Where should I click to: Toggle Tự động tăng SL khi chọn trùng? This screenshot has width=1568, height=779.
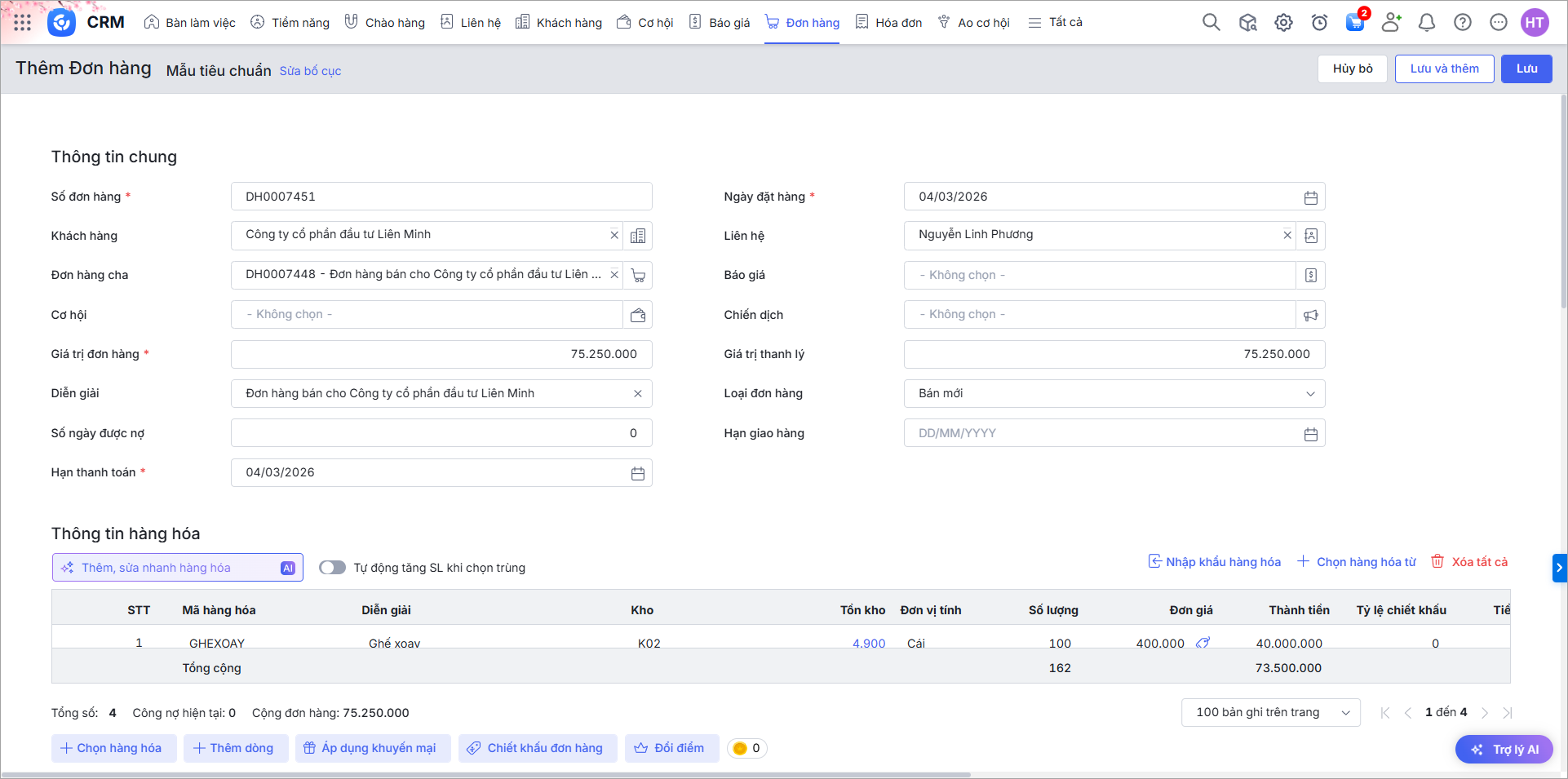[332, 568]
